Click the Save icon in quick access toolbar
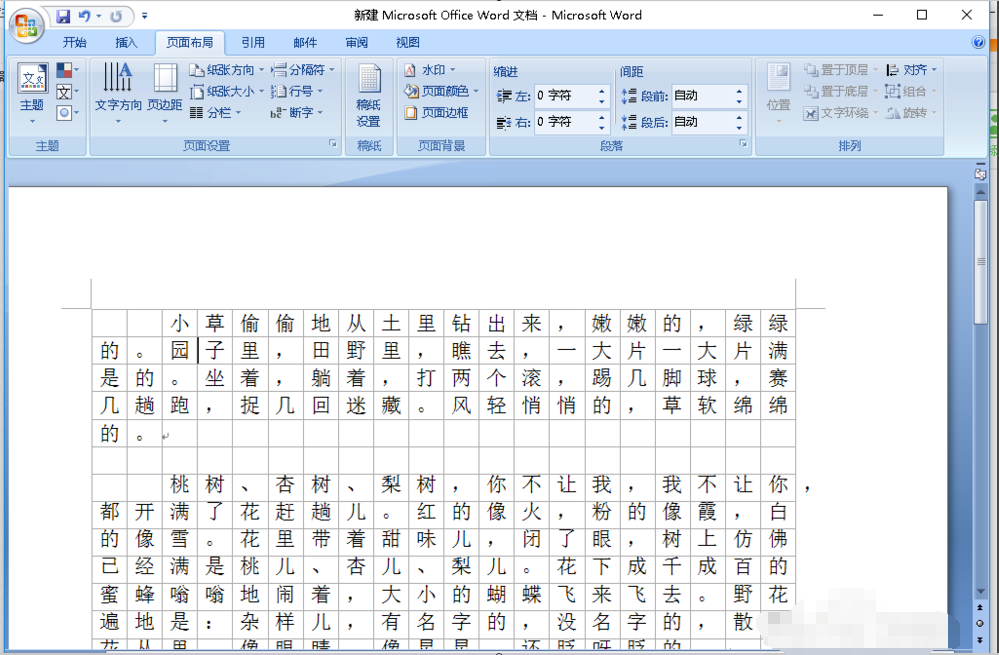Image resolution: width=999 pixels, height=655 pixels. pyautogui.click(x=63, y=16)
